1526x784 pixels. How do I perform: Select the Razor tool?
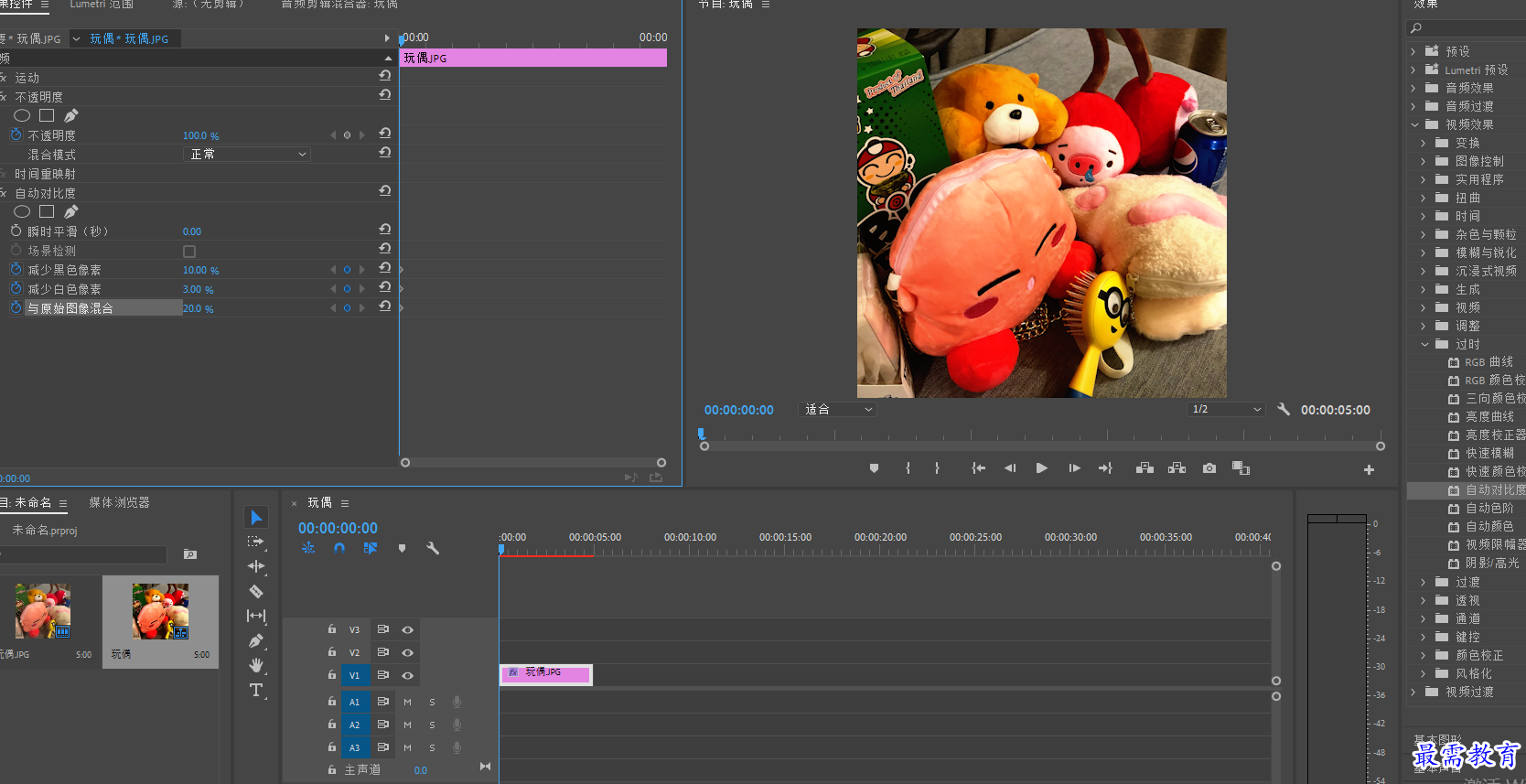coord(256,591)
